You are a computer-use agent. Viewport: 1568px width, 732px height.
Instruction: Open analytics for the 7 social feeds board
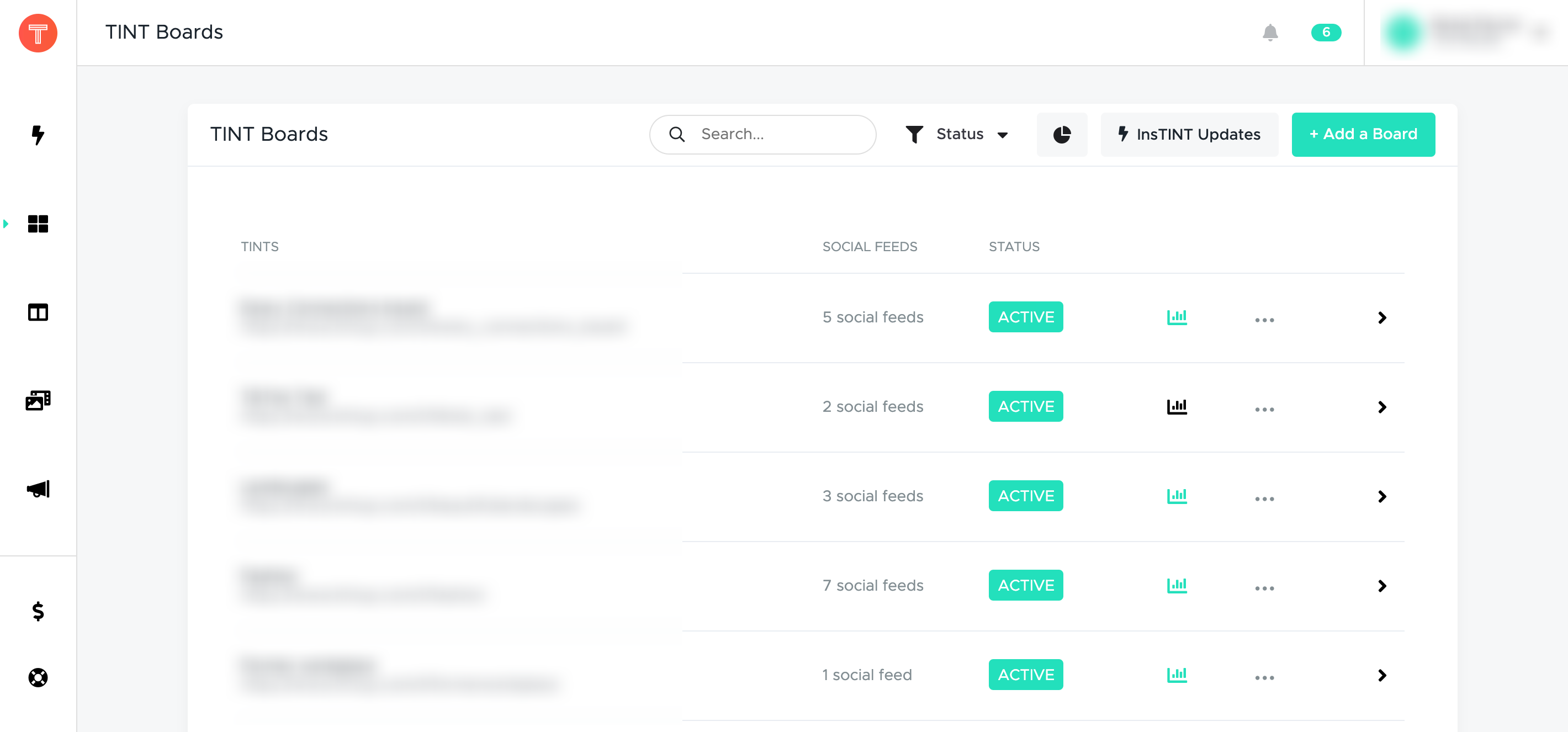[1177, 585]
